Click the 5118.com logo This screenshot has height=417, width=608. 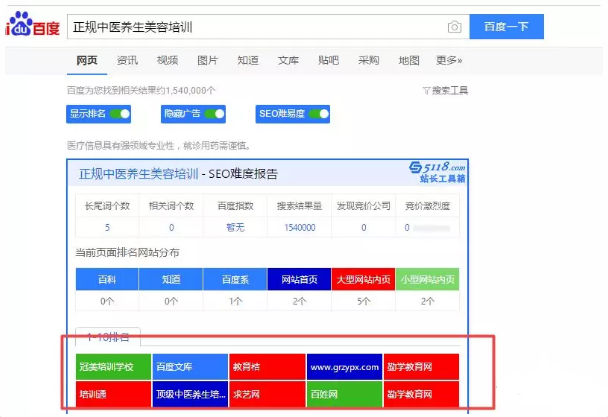(x=437, y=172)
